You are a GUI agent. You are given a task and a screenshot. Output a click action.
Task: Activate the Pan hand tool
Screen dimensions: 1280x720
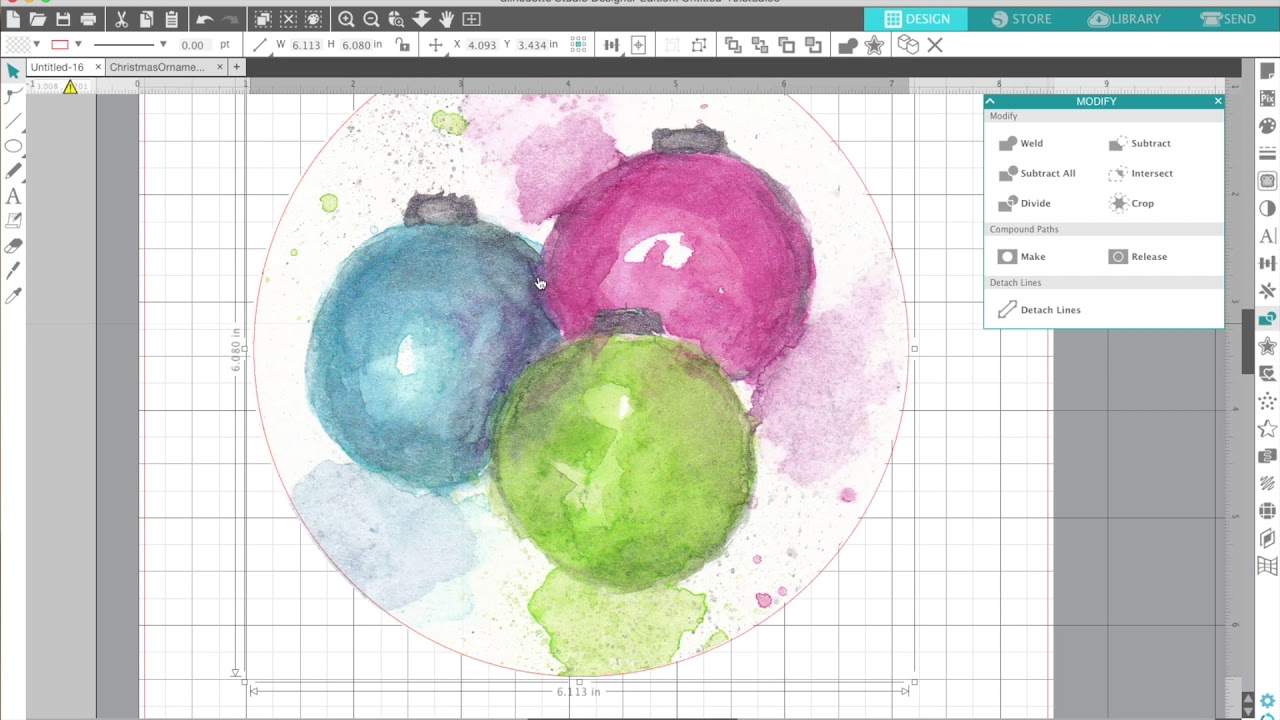tap(446, 19)
